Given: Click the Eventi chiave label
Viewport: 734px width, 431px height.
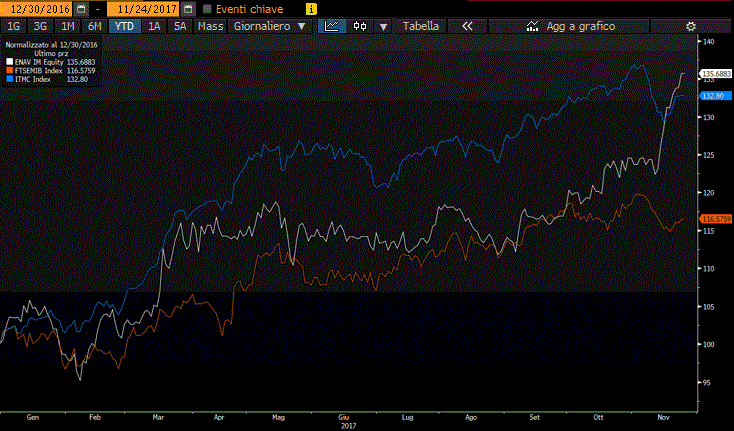Looking at the screenshot, I should point(250,9).
